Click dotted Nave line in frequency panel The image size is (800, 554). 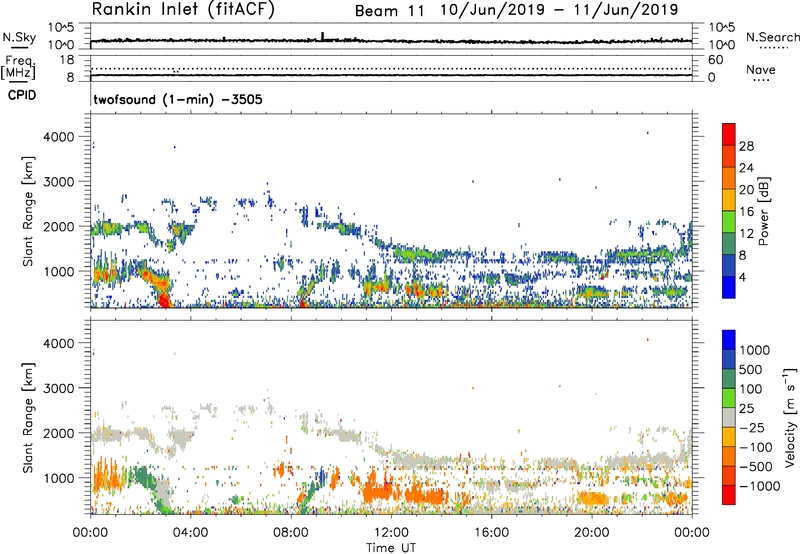pos(391,68)
